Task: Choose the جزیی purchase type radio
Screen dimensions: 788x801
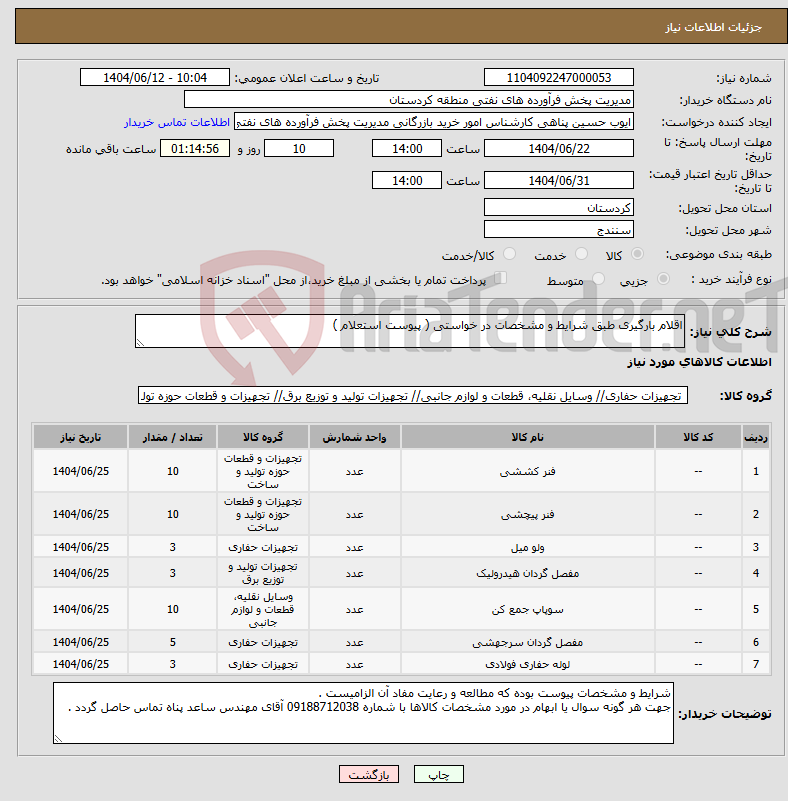Action: click(663, 278)
